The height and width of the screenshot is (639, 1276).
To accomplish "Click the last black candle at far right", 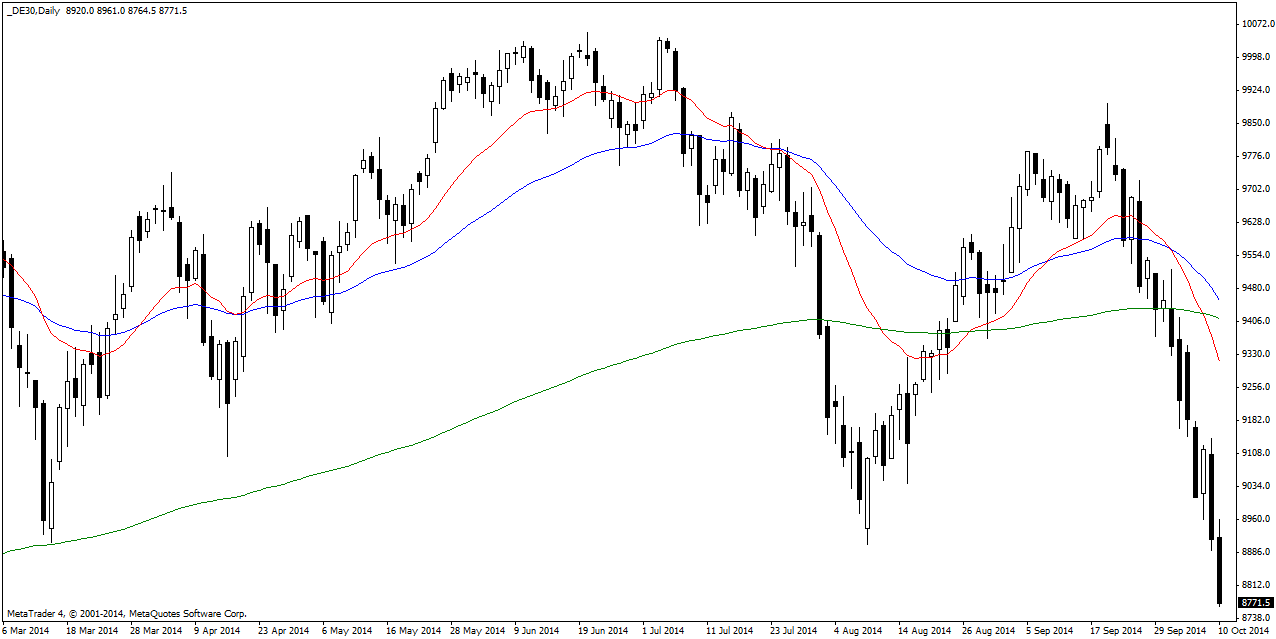I will 1220,570.
